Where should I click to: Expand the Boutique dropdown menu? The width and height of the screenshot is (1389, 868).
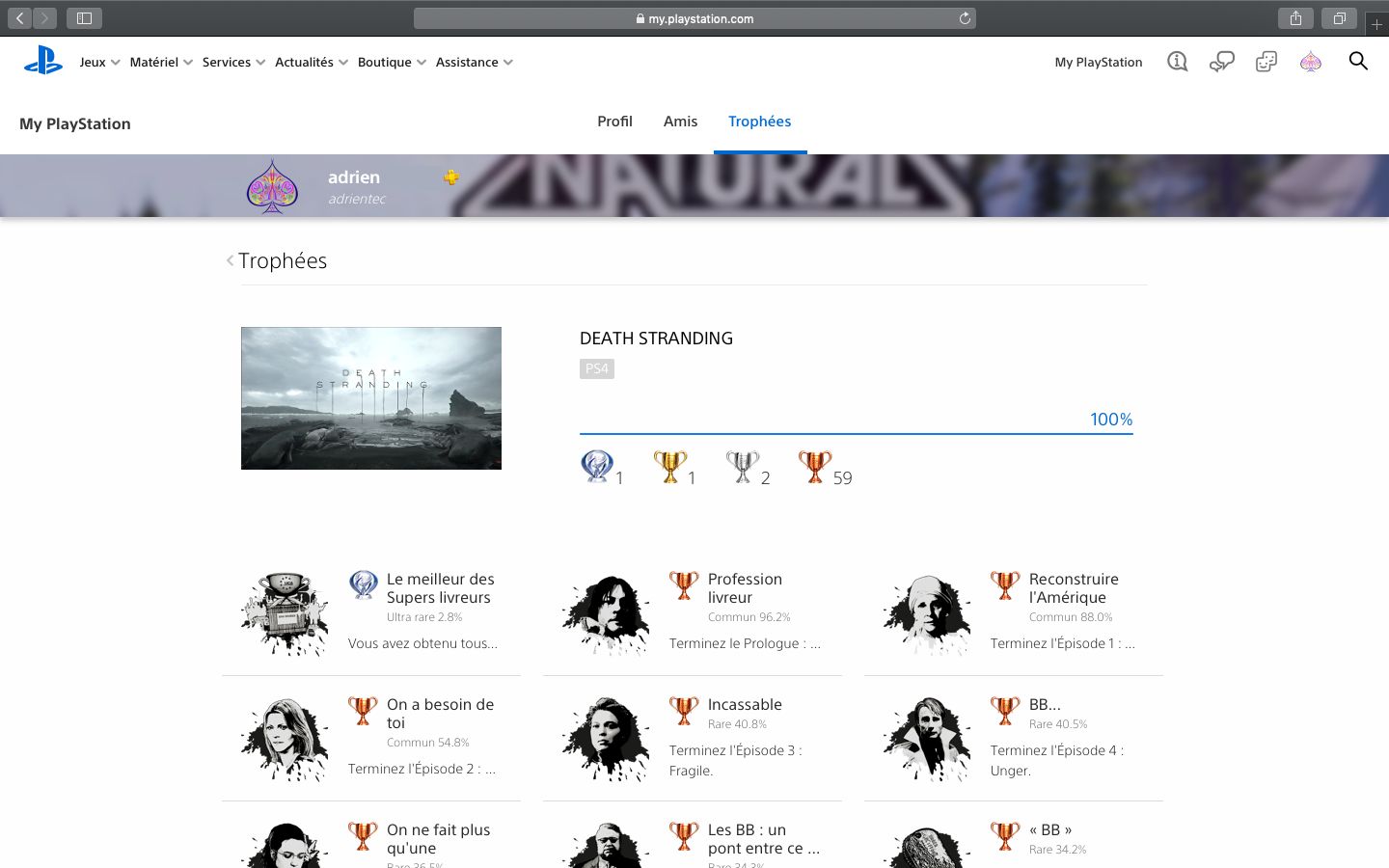click(x=392, y=62)
